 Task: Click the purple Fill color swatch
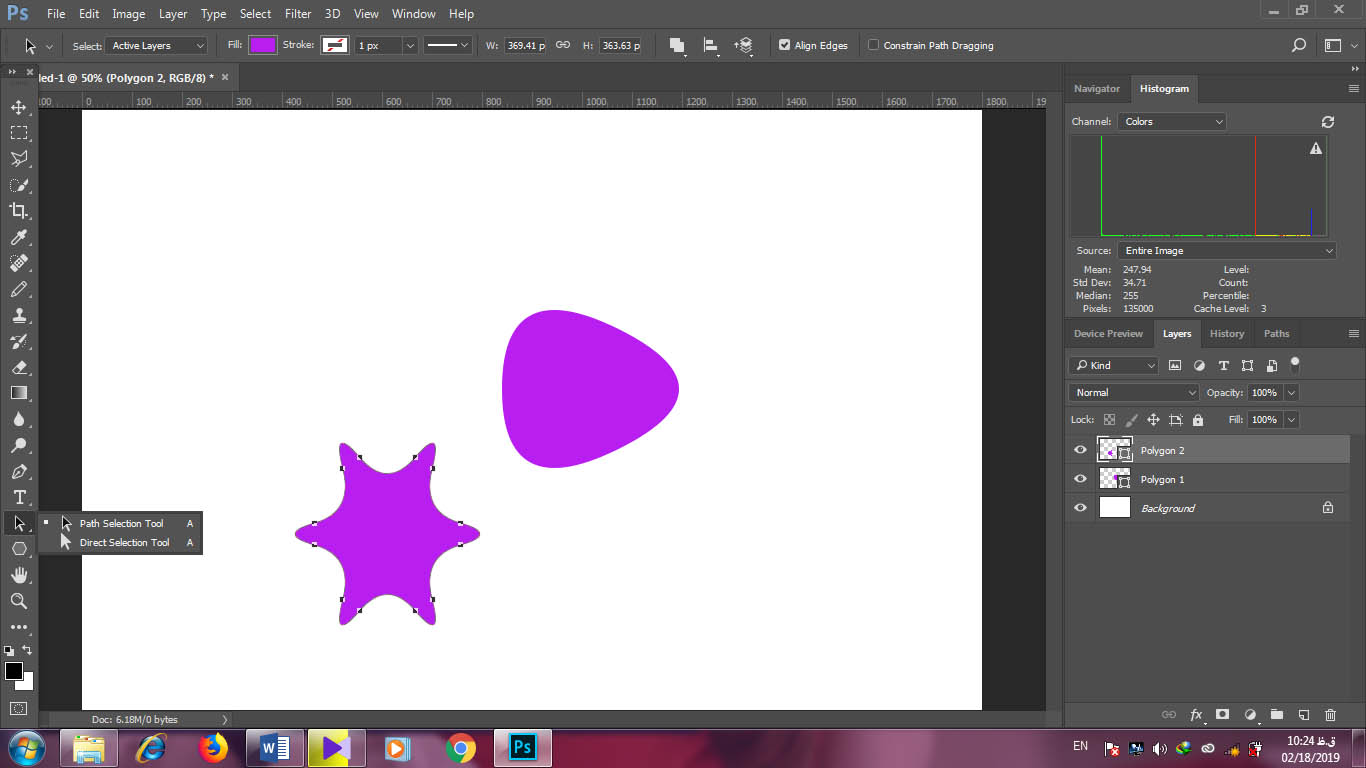point(263,45)
